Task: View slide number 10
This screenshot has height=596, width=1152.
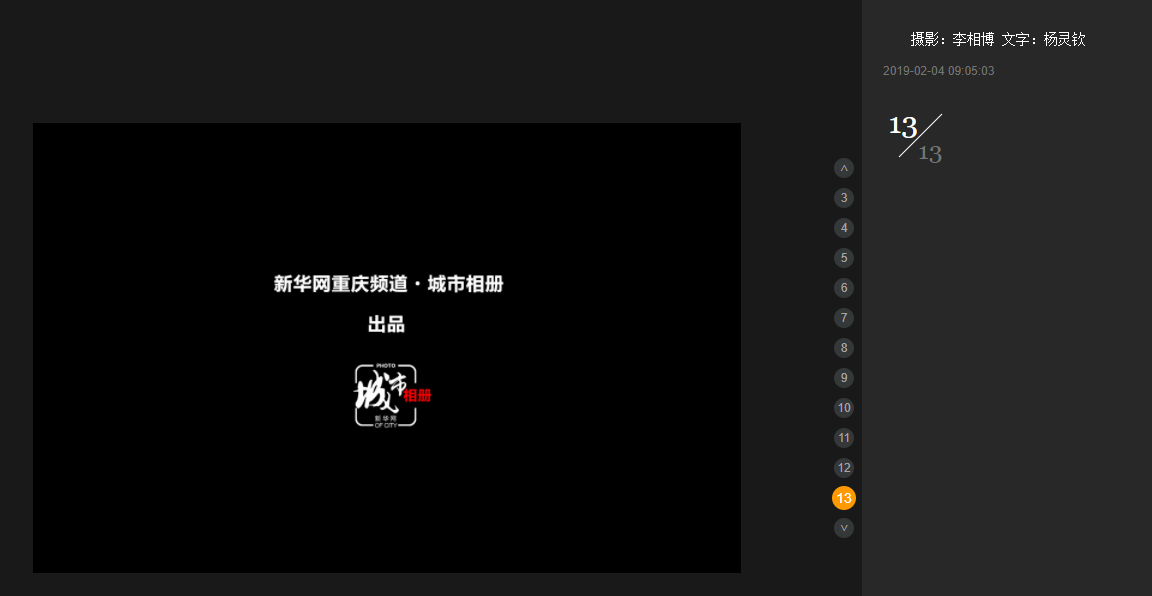Action: pyautogui.click(x=844, y=408)
